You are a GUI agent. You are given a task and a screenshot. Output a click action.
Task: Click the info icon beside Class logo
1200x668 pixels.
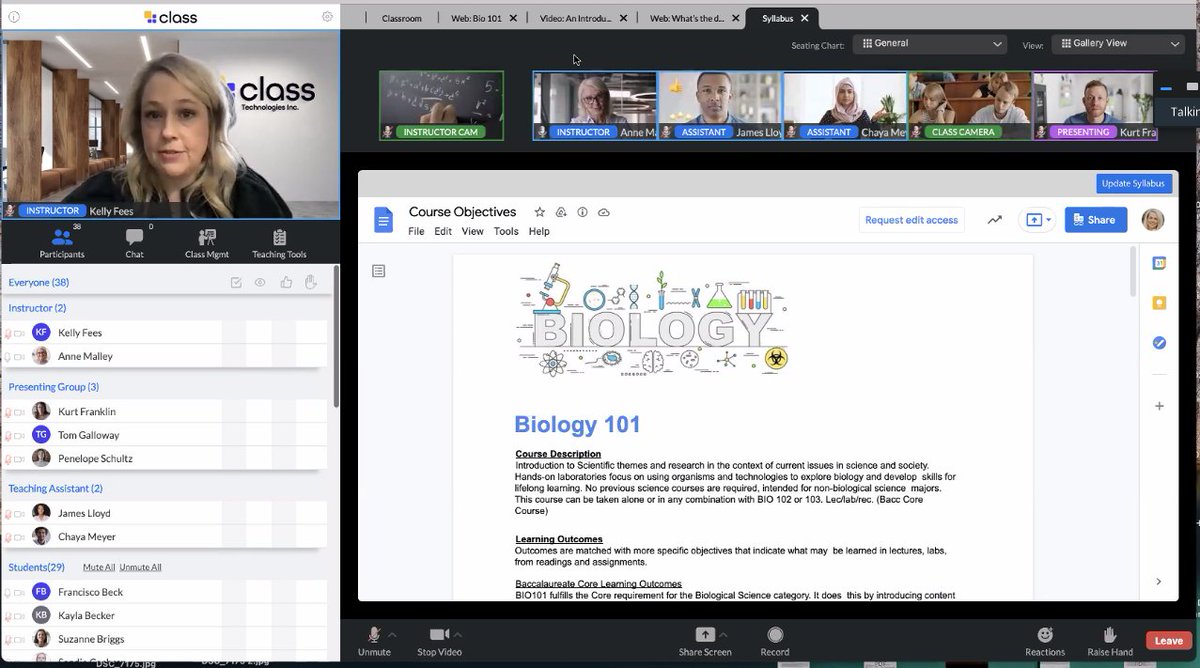(x=14, y=17)
